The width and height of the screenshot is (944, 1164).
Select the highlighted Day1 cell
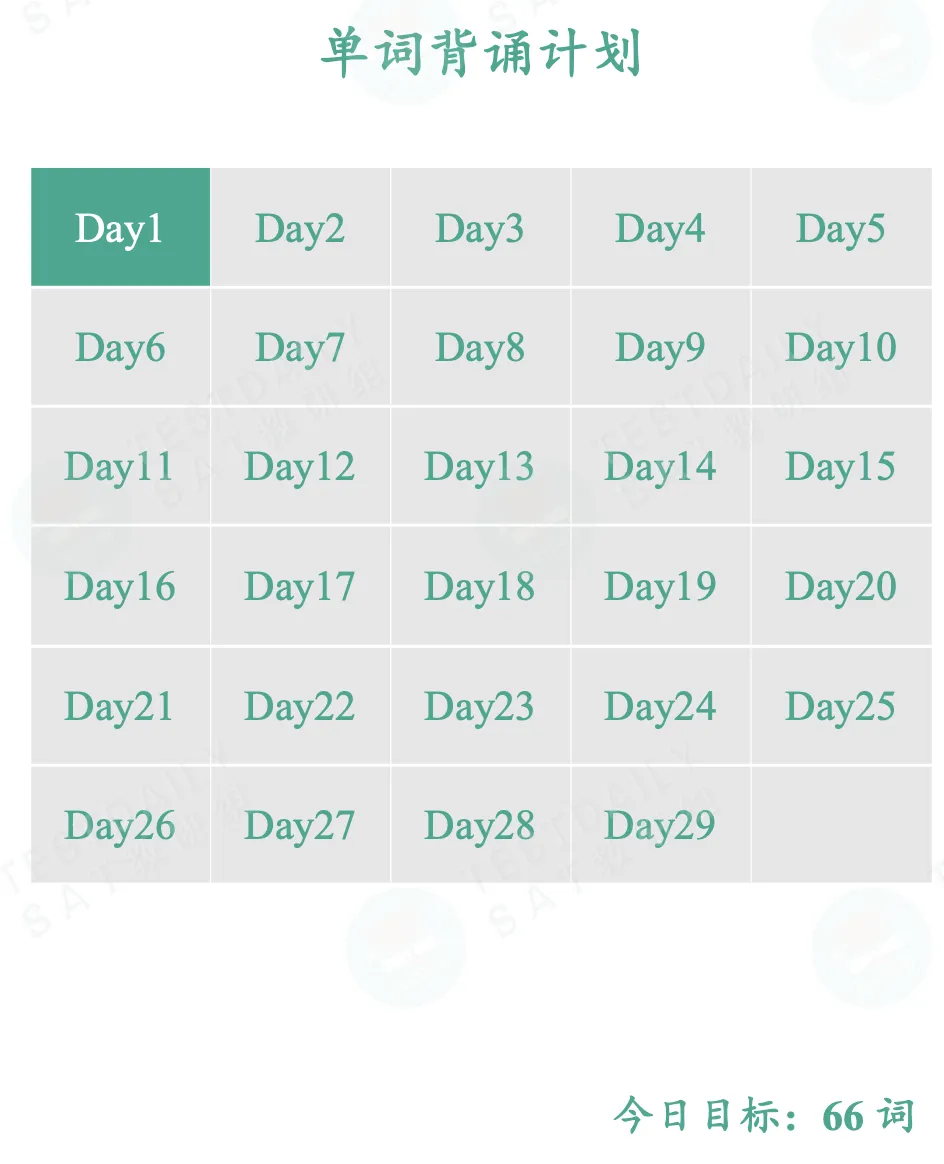(120, 228)
